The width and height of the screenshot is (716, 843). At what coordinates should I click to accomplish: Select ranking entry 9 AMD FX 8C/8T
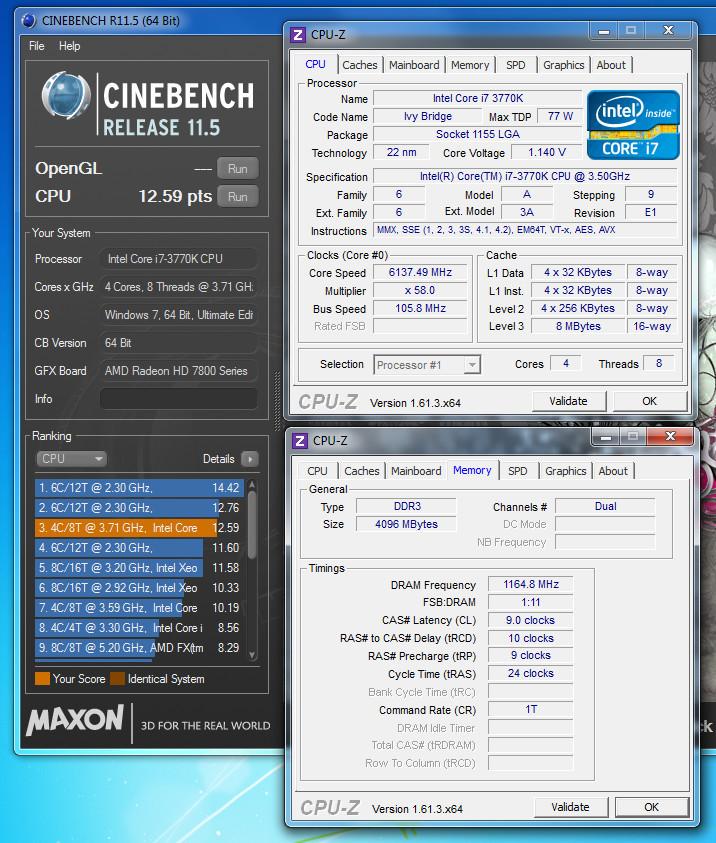[x=139, y=648]
